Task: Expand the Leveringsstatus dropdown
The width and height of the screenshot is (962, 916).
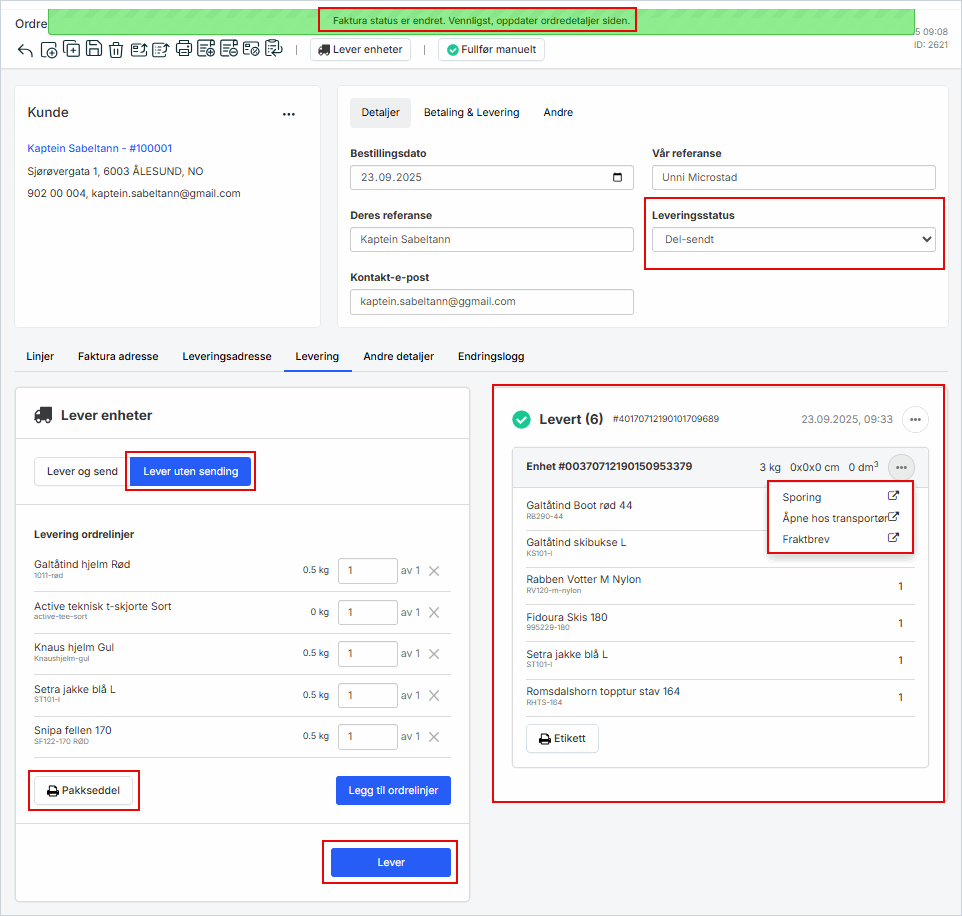Action: click(793, 240)
